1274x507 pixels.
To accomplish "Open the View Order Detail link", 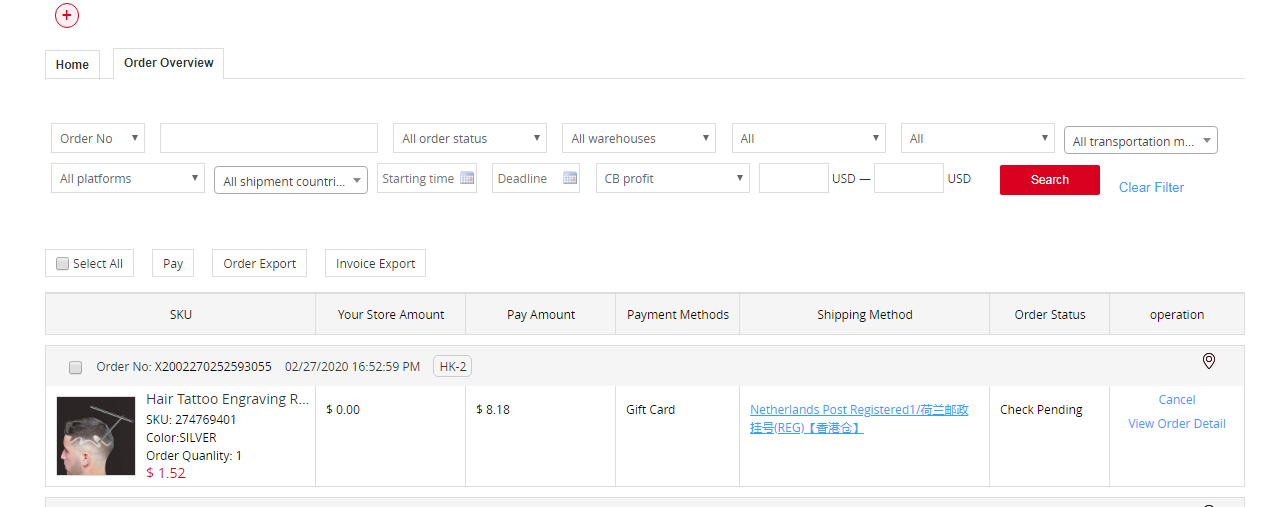I will point(1176,424).
